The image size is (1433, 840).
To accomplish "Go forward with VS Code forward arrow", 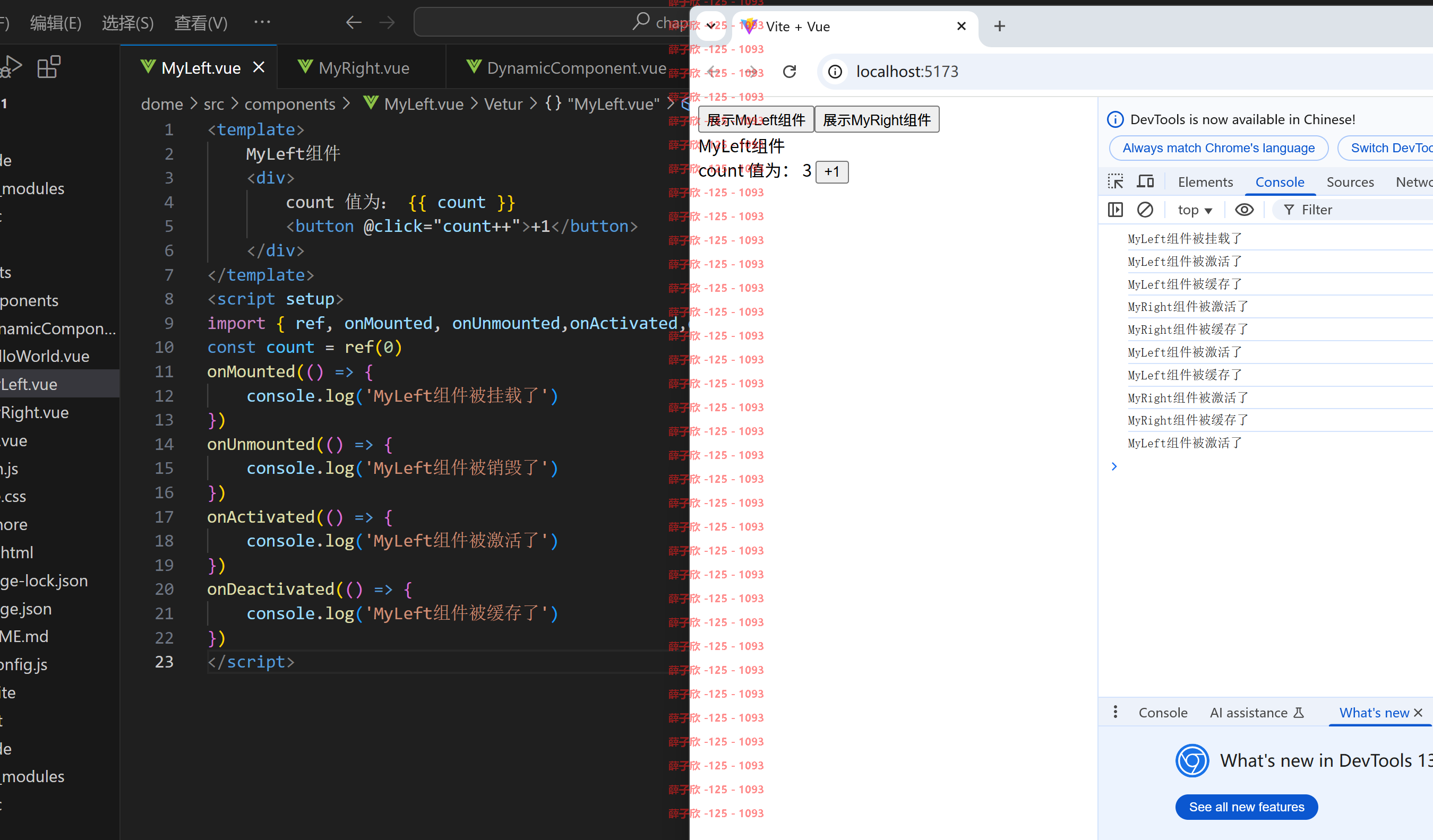I will pos(387,22).
